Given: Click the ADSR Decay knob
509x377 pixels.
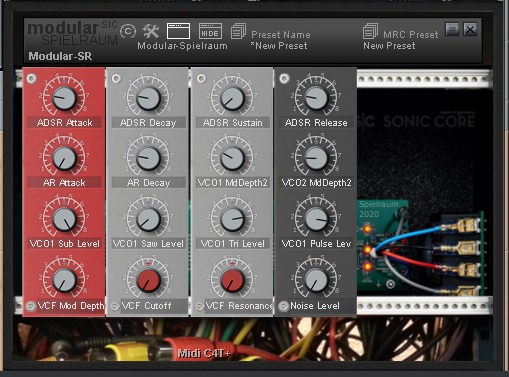Looking at the screenshot, I should [149, 98].
